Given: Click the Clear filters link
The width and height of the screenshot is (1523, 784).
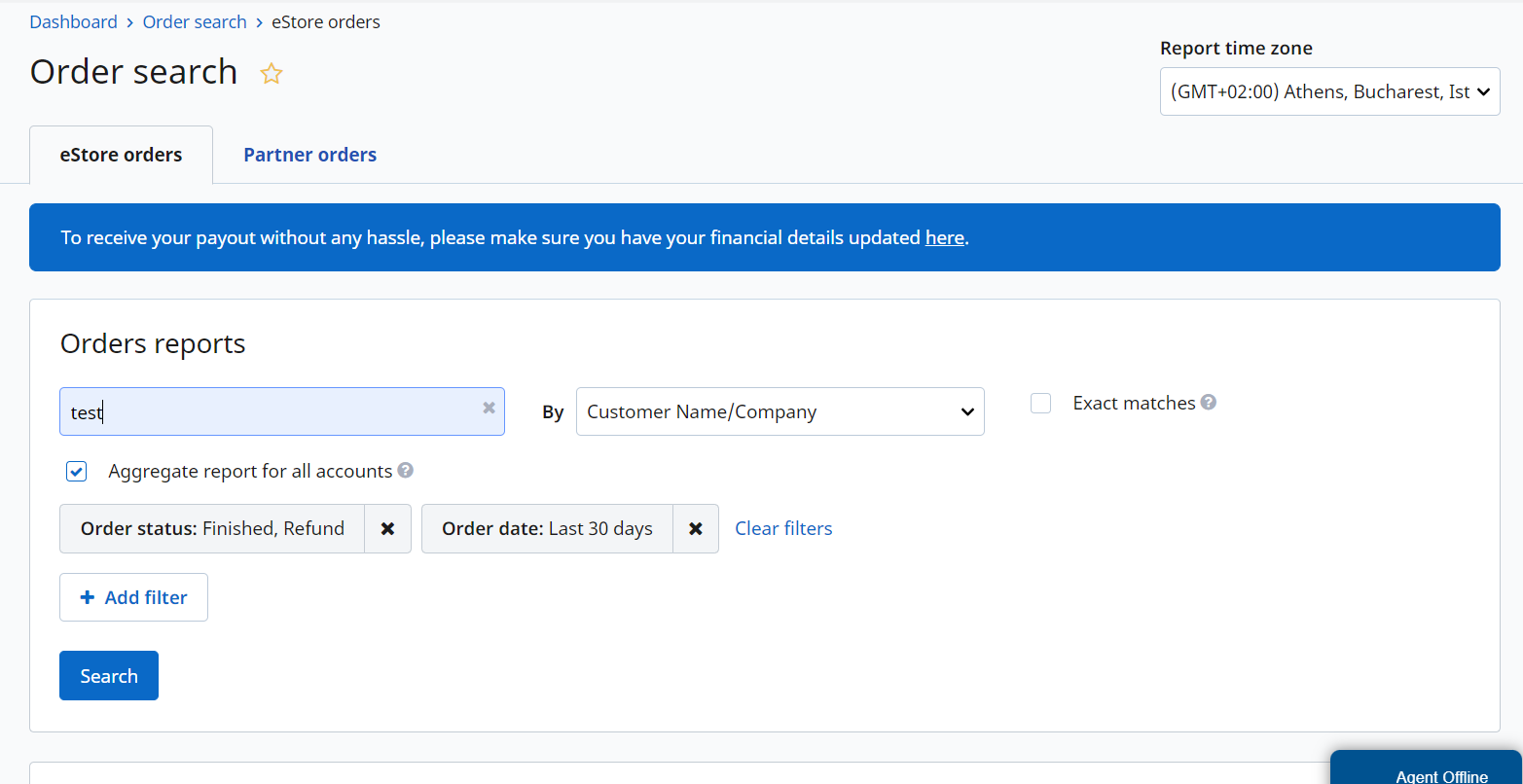Looking at the screenshot, I should click(x=783, y=528).
